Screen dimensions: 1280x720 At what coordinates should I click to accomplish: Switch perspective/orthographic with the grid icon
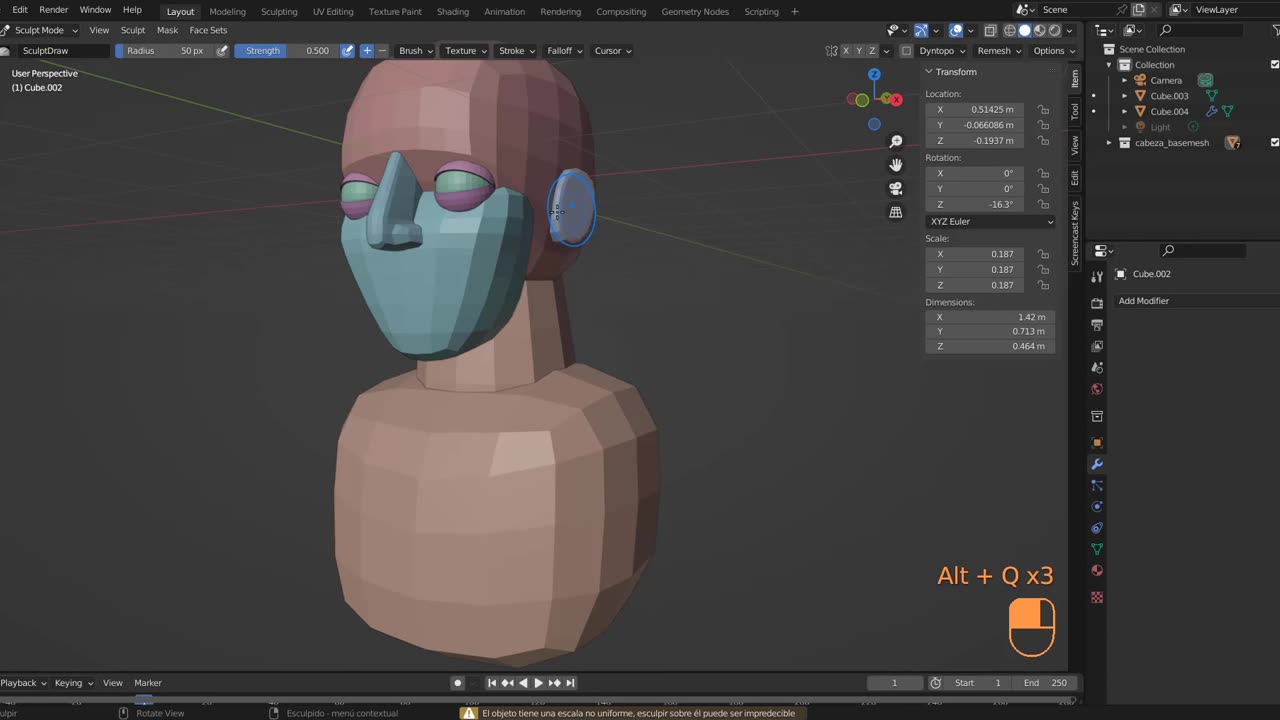tap(896, 212)
